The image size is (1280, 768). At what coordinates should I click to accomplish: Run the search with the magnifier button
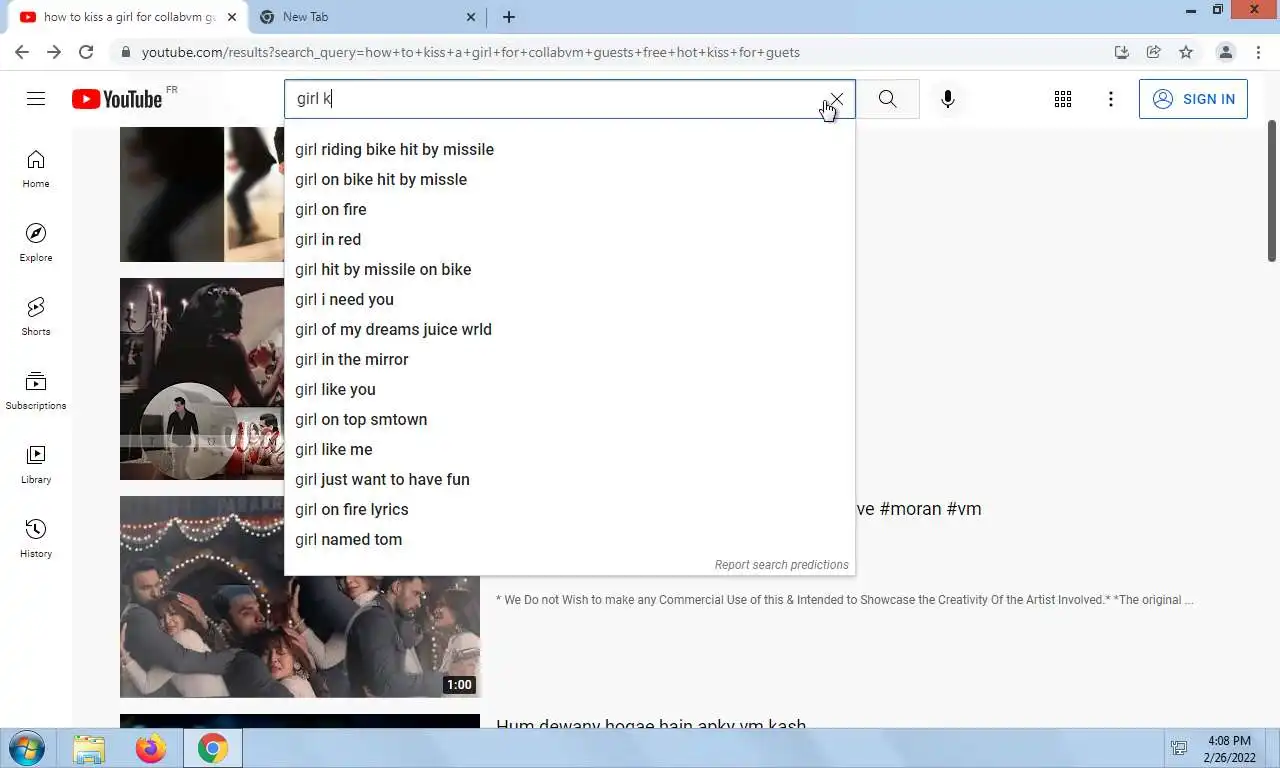[887, 99]
